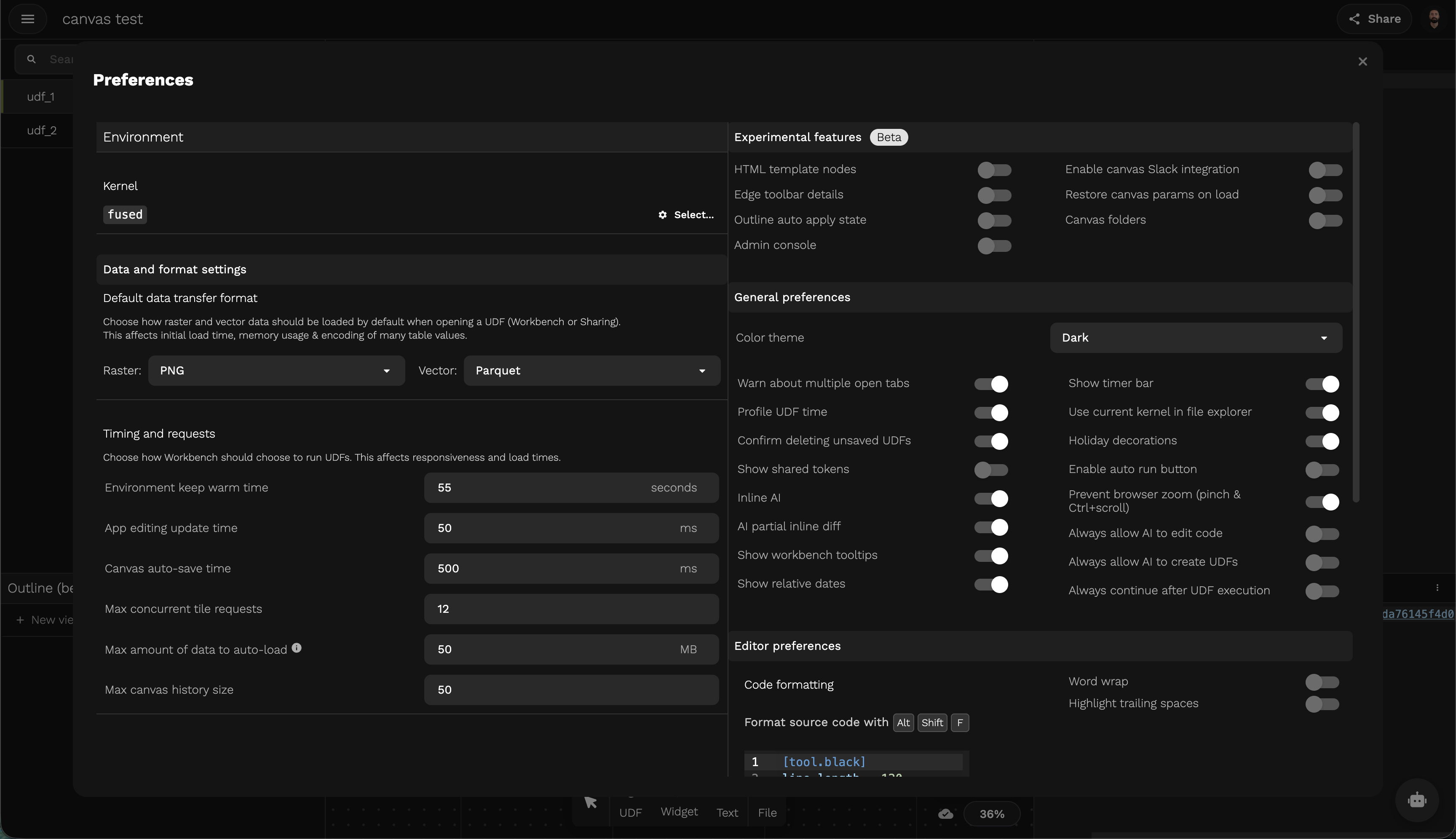Toggle Prevent browser zoom setting

1322,502
